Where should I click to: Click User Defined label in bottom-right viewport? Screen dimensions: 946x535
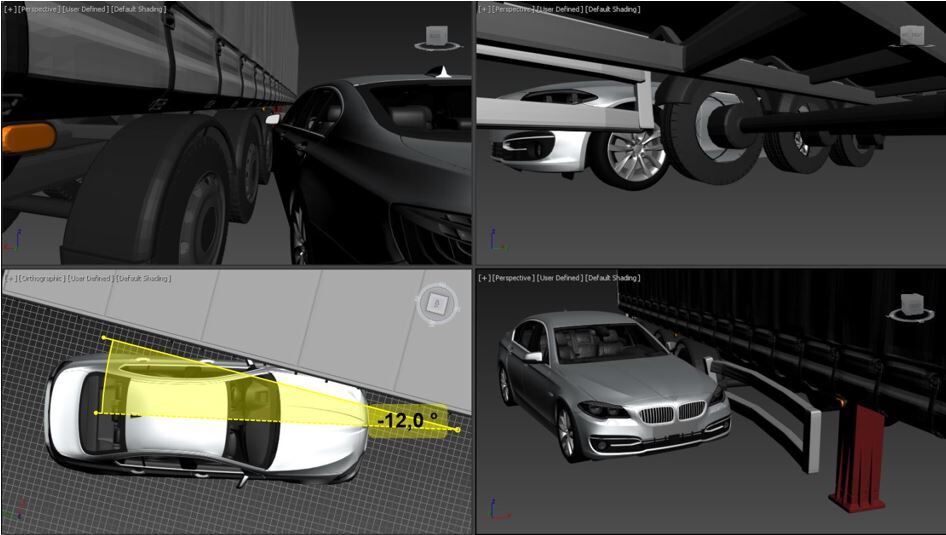tap(559, 278)
